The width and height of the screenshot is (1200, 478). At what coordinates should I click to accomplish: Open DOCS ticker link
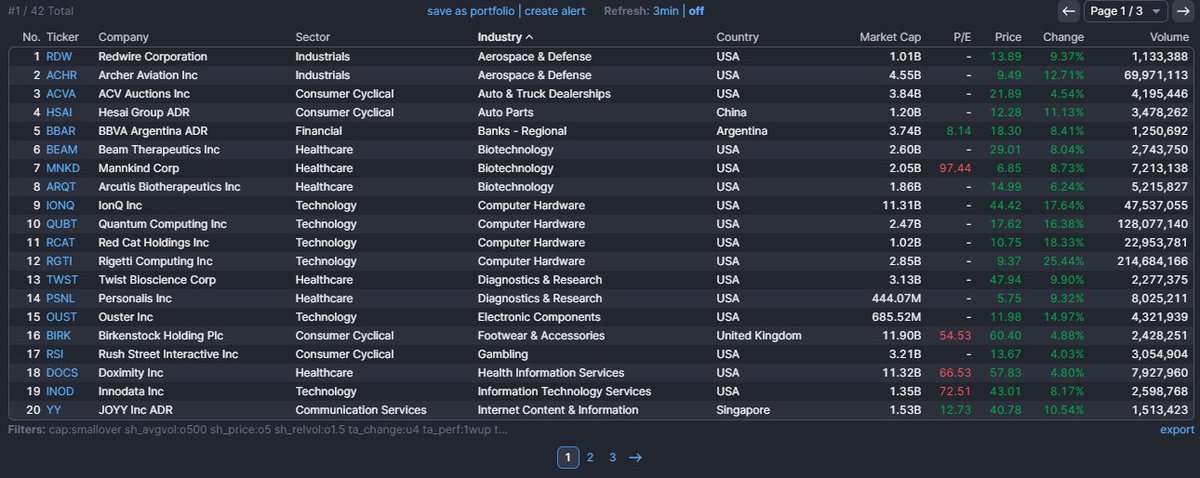62,373
